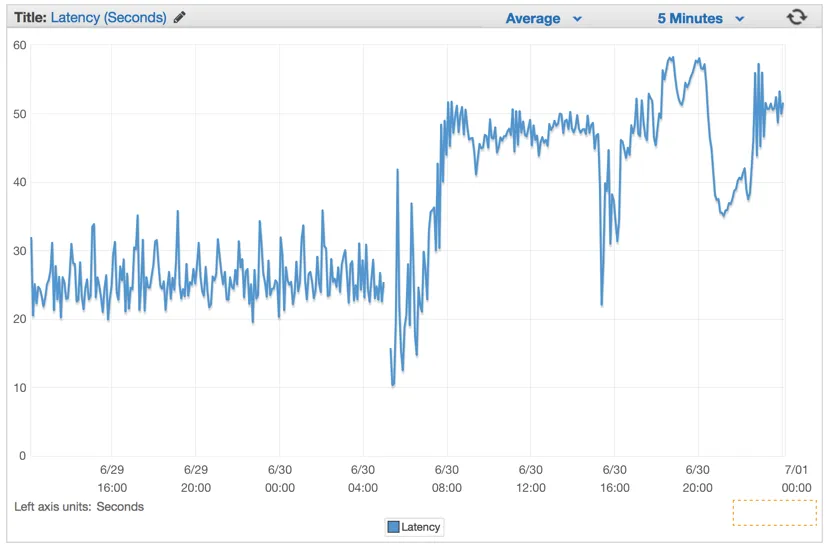Click the 6/30 00:00 time axis label
Screen dimensions: 827x548
click(280, 478)
